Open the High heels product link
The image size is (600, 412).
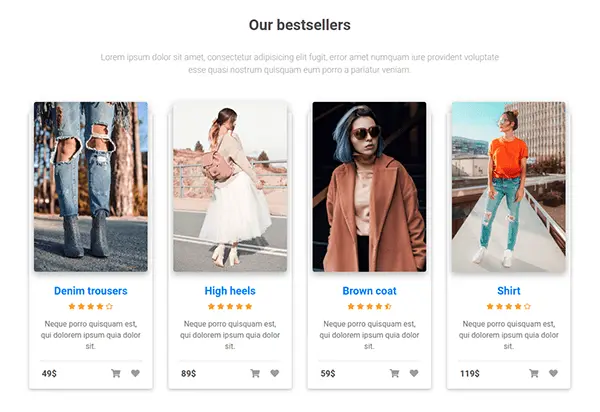click(229, 291)
